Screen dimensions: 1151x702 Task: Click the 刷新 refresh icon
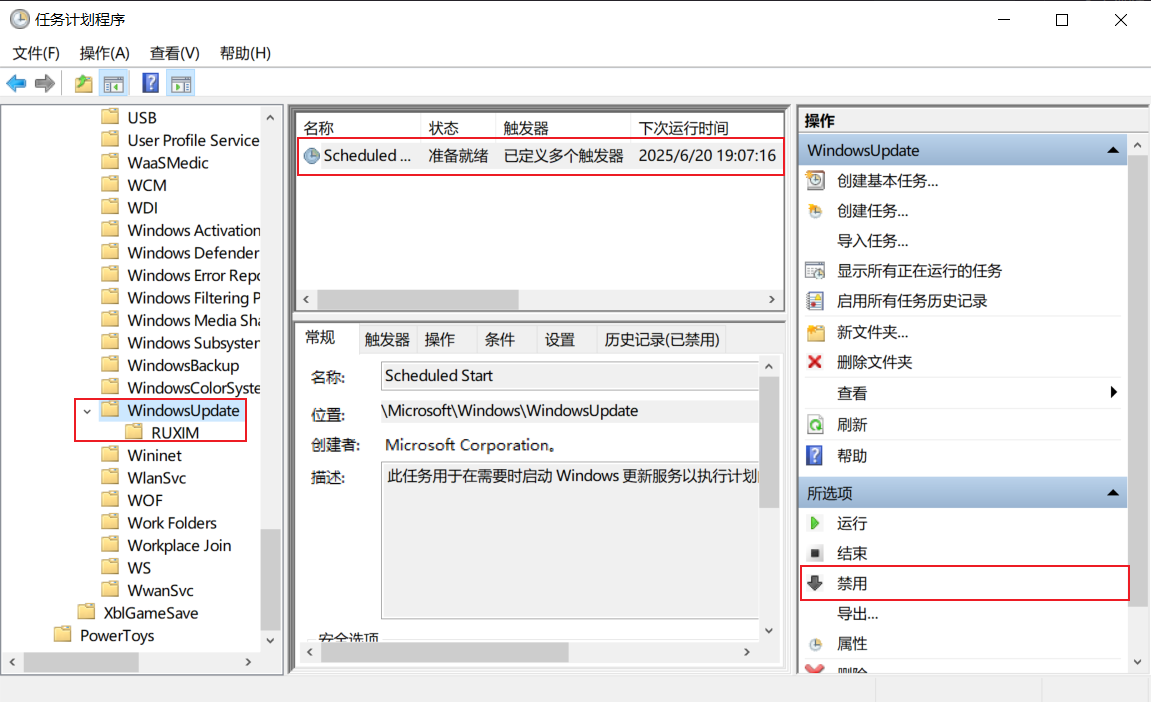click(x=816, y=425)
